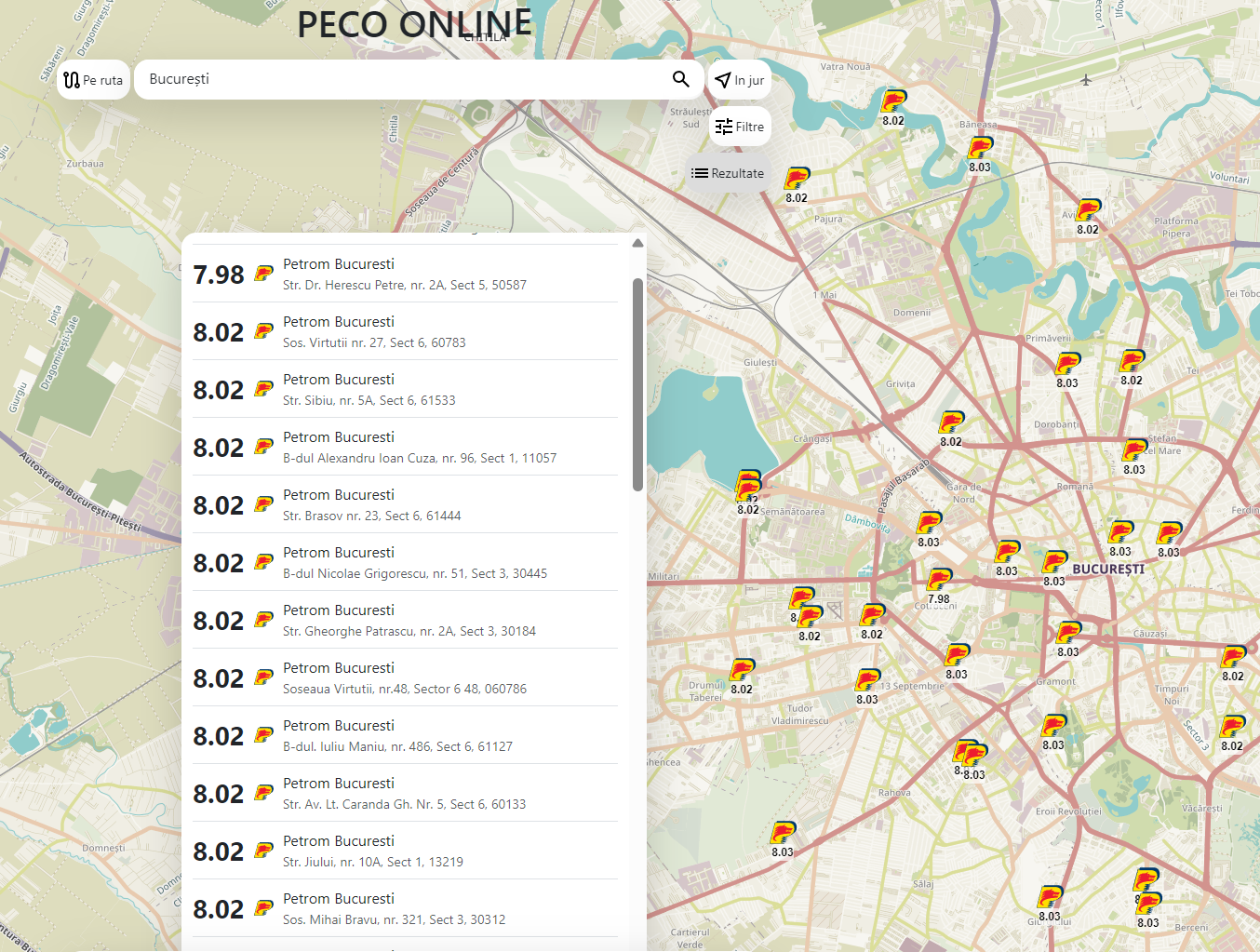Click the magnifier search icon

[680, 80]
